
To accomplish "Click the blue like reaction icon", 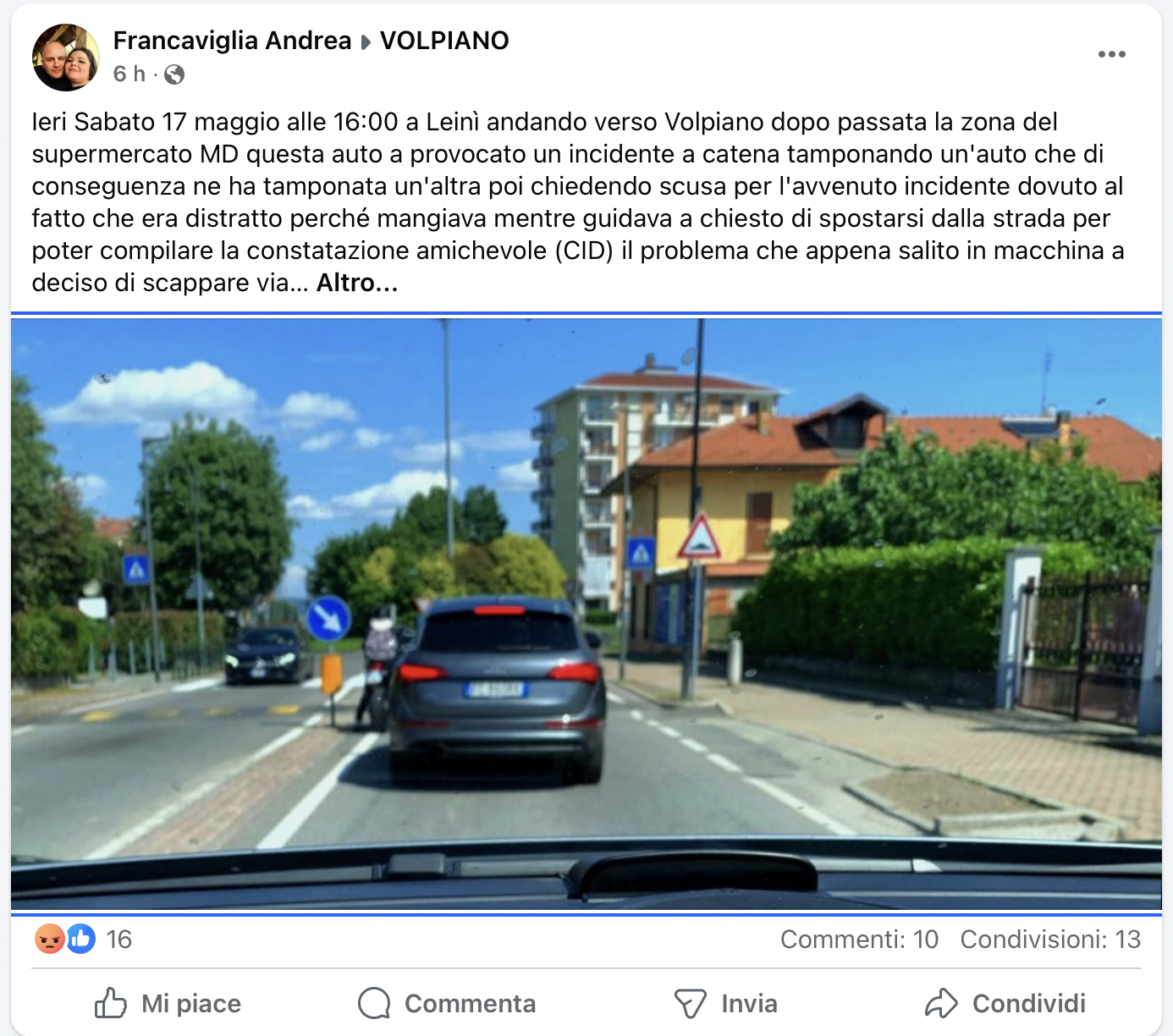I will pyautogui.click(x=81, y=939).
